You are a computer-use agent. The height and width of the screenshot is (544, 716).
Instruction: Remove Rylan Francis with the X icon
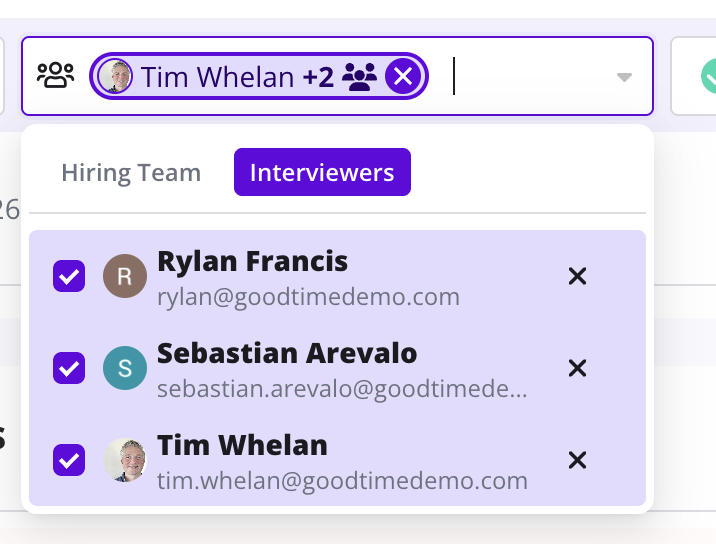click(x=577, y=276)
